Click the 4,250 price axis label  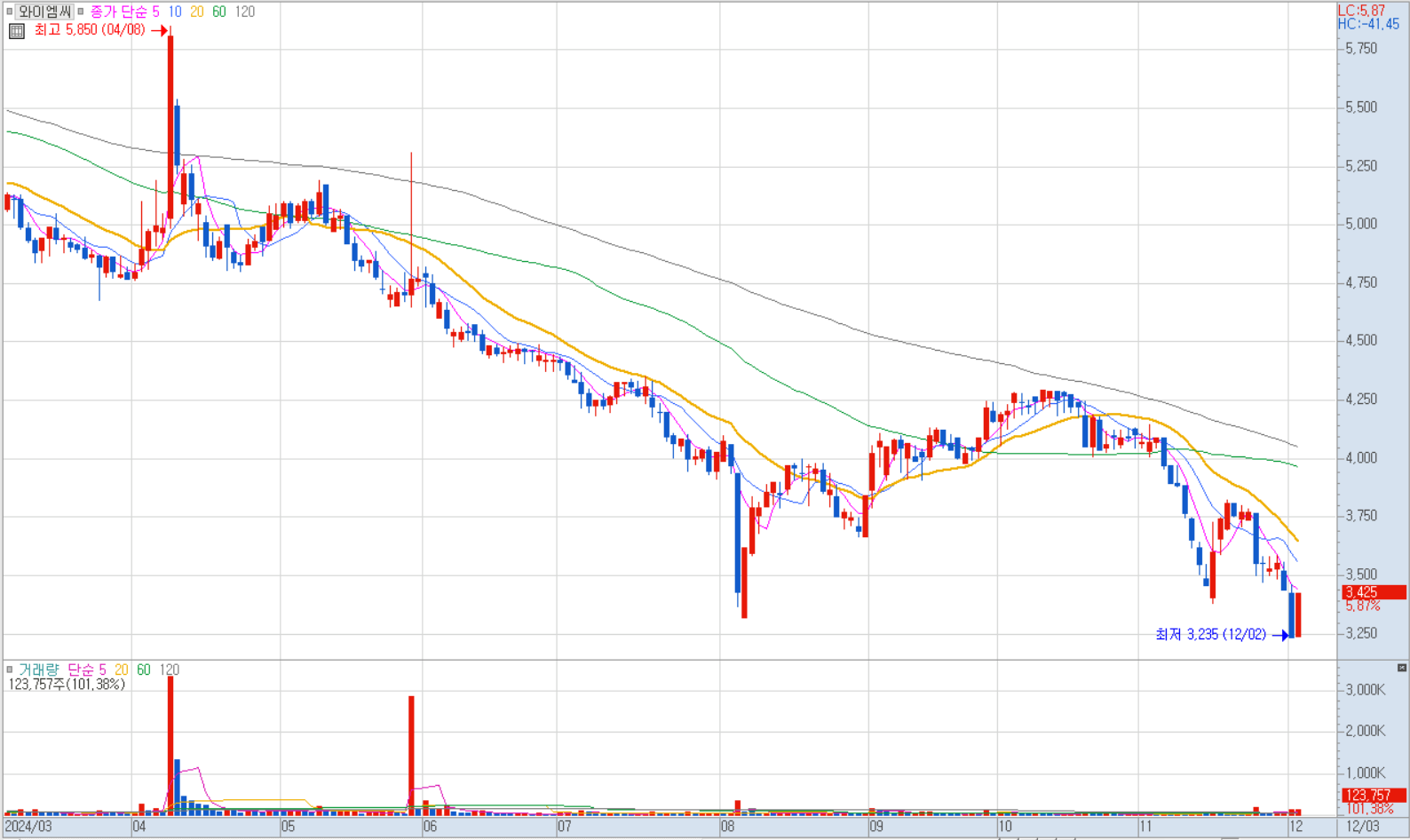pos(1361,400)
